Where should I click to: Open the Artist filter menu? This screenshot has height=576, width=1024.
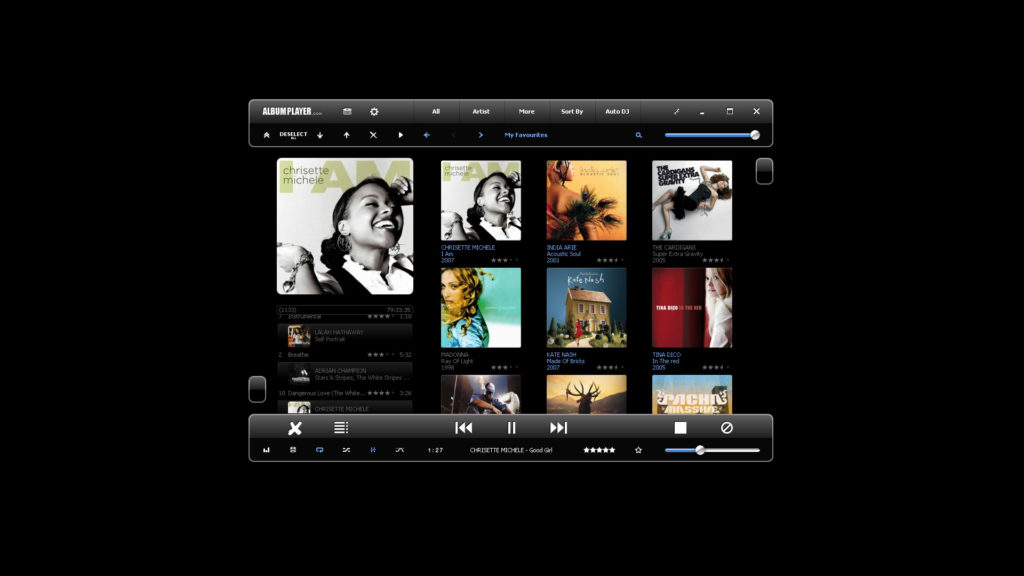click(481, 112)
